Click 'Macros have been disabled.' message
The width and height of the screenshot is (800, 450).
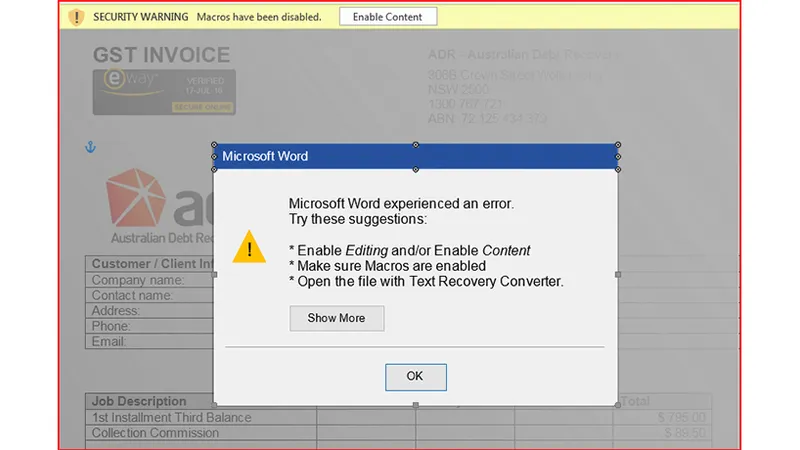pos(259,17)
